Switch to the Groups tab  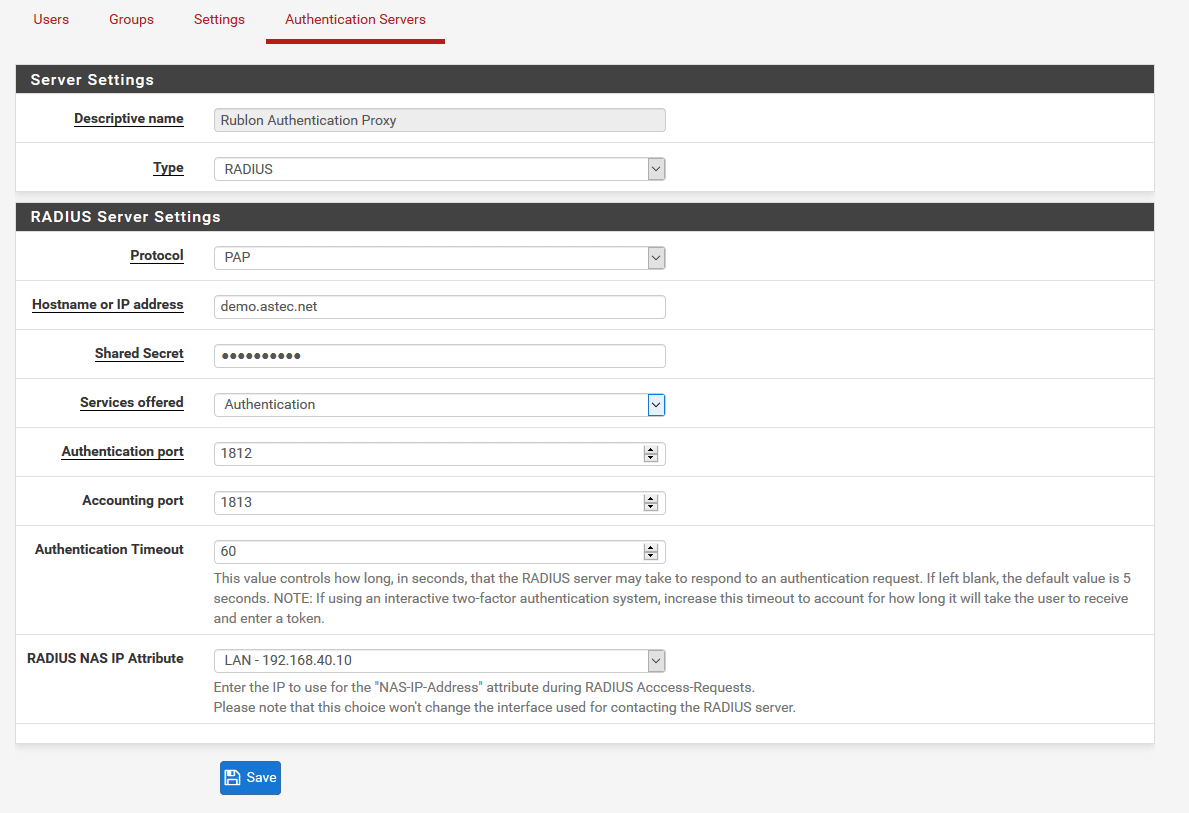[x=131, y=19]
